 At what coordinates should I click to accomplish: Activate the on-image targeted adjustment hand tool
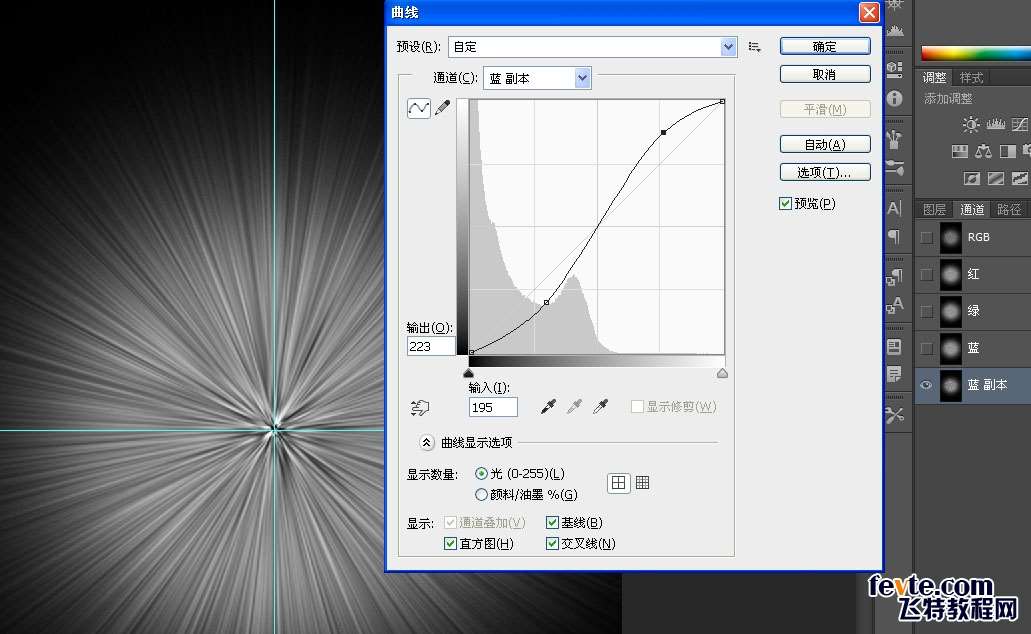pyautogui.click(x=420, y=408)
